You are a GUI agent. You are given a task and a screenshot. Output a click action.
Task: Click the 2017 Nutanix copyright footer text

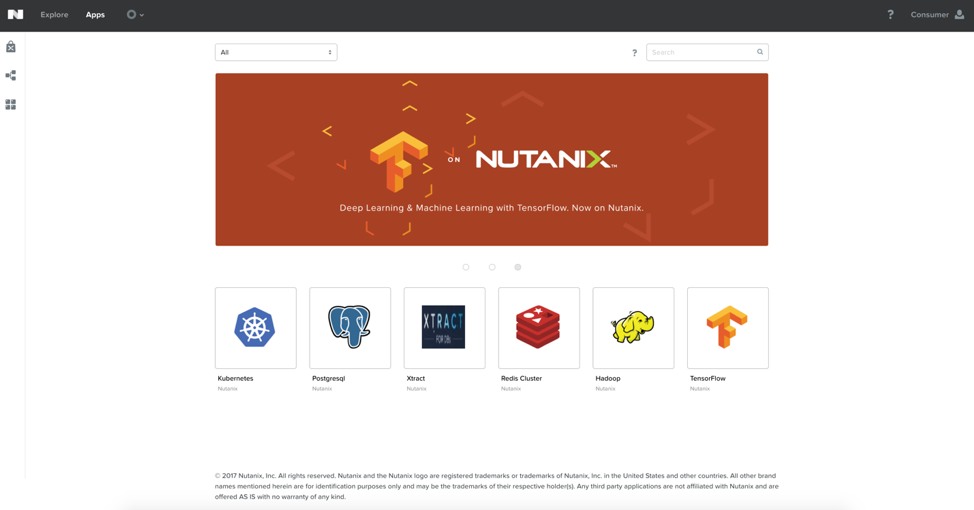(x=496, y=486)
